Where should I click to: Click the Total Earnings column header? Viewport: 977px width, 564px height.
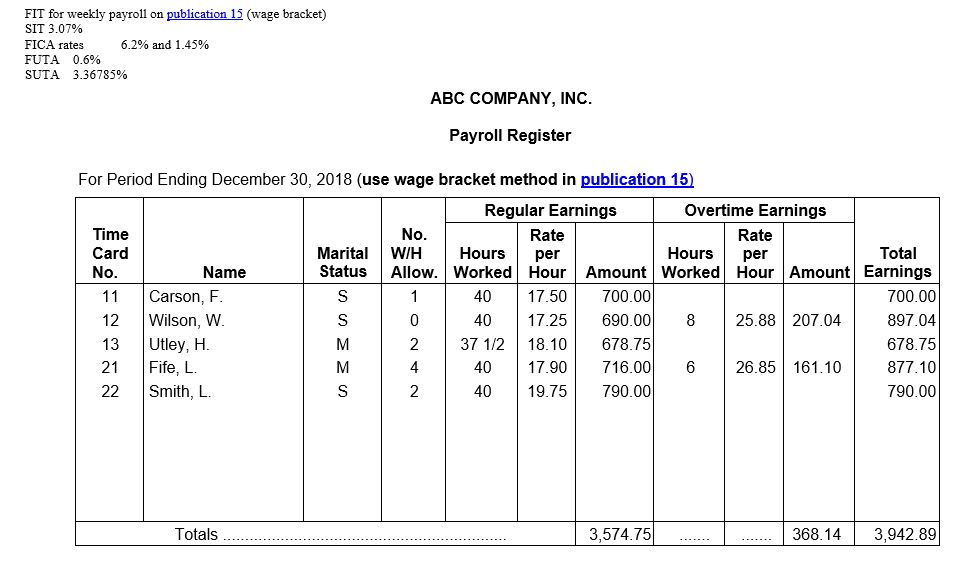(898, 262)
